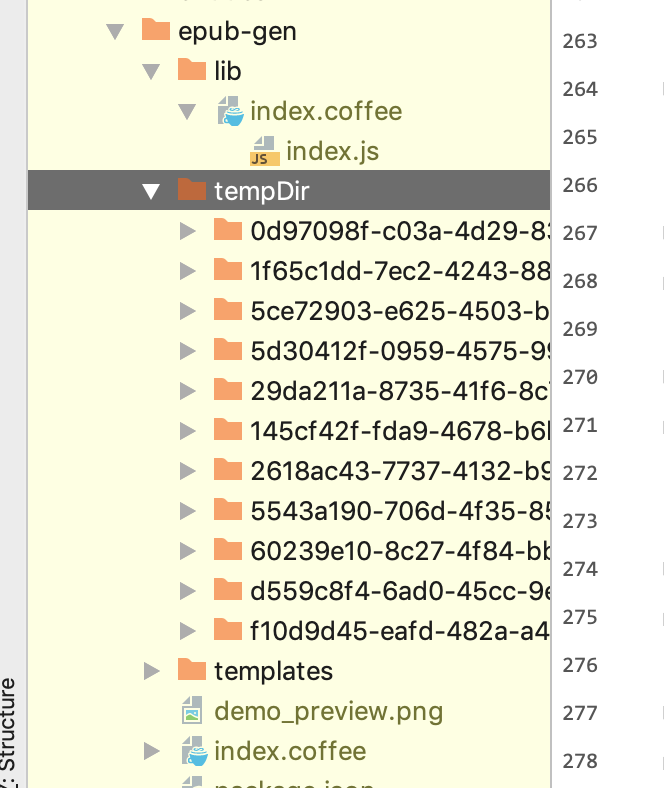The image size is (664, 788).
Task: Select the templates folder label
Action: click(x=273, y=671)
